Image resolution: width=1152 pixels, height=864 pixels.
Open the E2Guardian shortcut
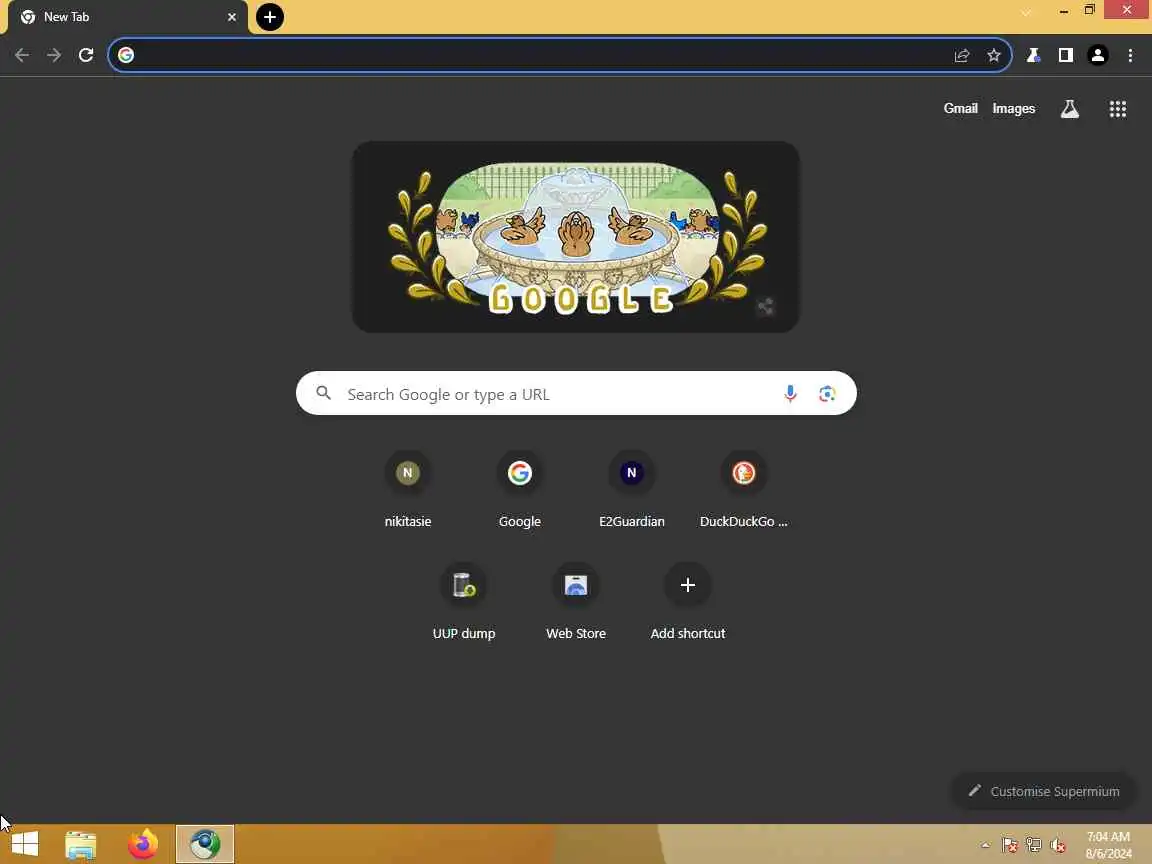631,488
